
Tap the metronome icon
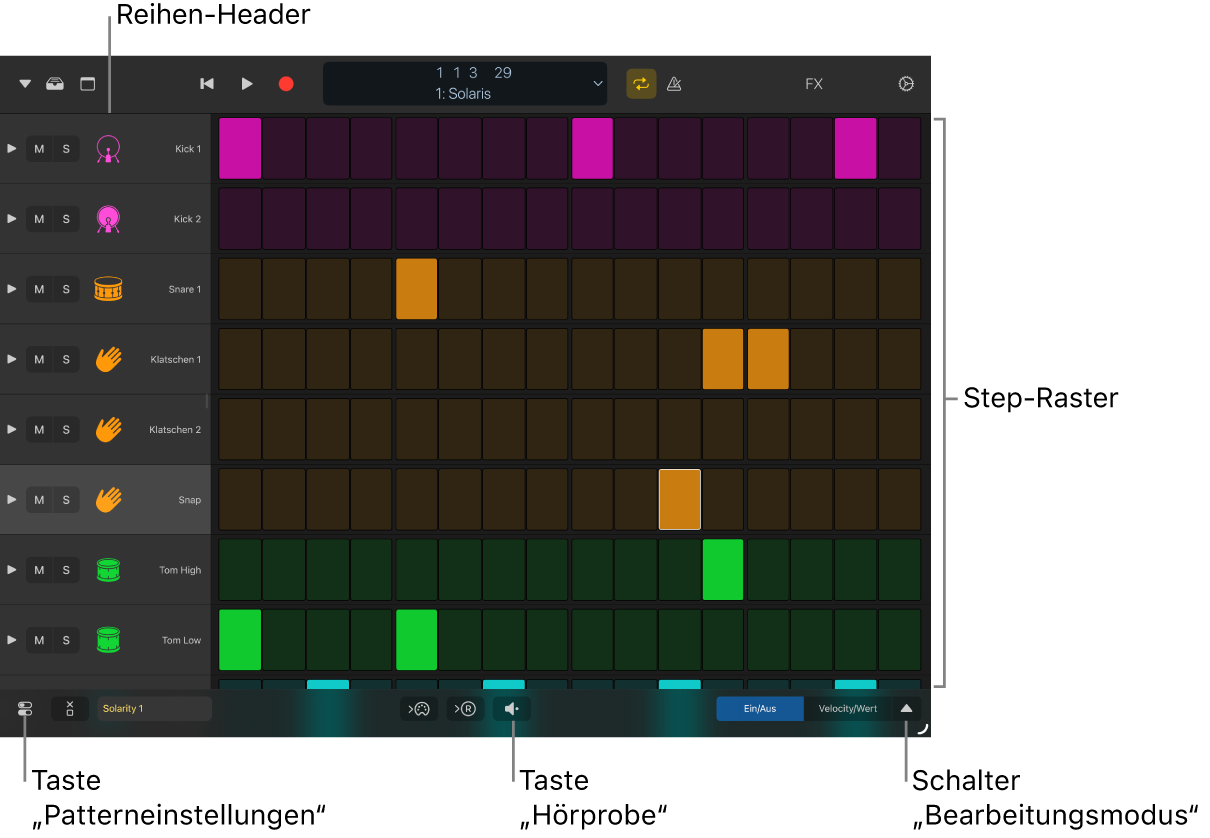coord(674,83)
